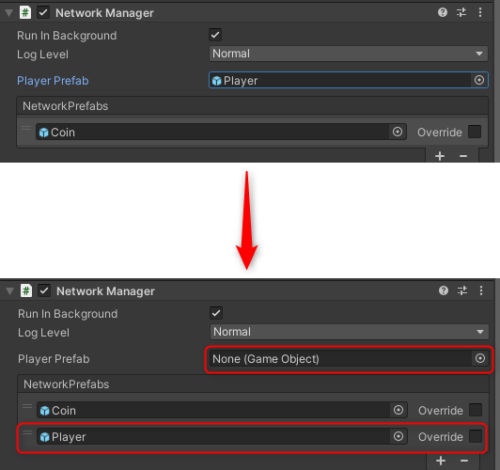The width and height of the screenshot is (500, 470).
Task: Grab reorder handle of lower Coin entry
Action: (27, 406)
